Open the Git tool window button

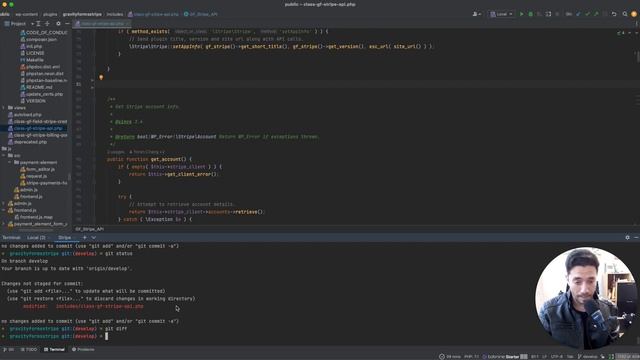(8, 350)
